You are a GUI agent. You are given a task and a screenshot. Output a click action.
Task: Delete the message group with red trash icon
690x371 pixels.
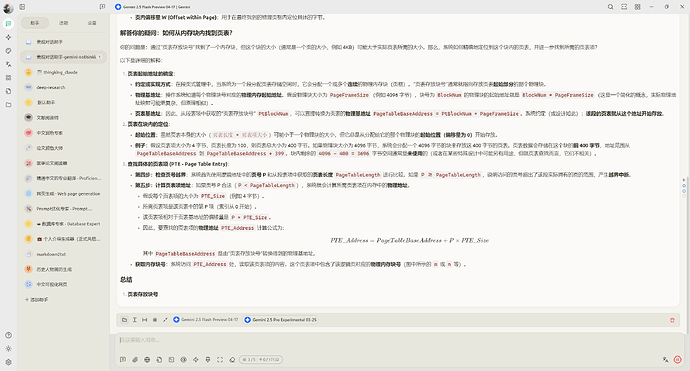pyautogui.click(x=672, y=320)
